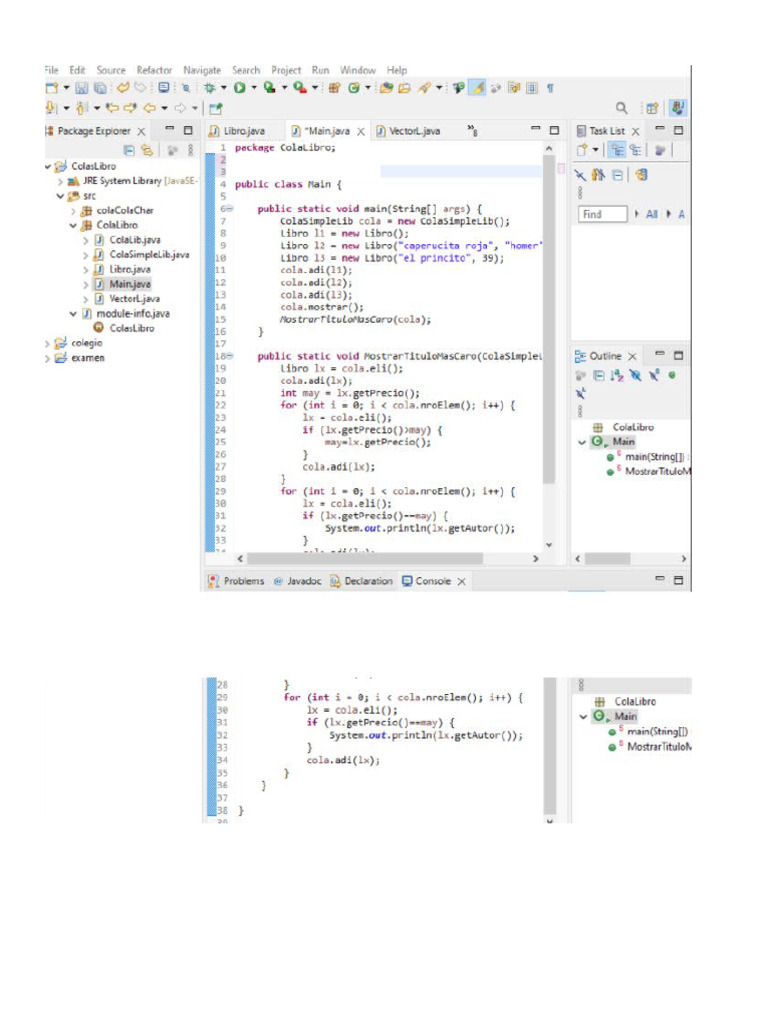This screenshot has height=1024, width=768.
Task: Click the Debug bug icon in toolbar
Action: 212,88
